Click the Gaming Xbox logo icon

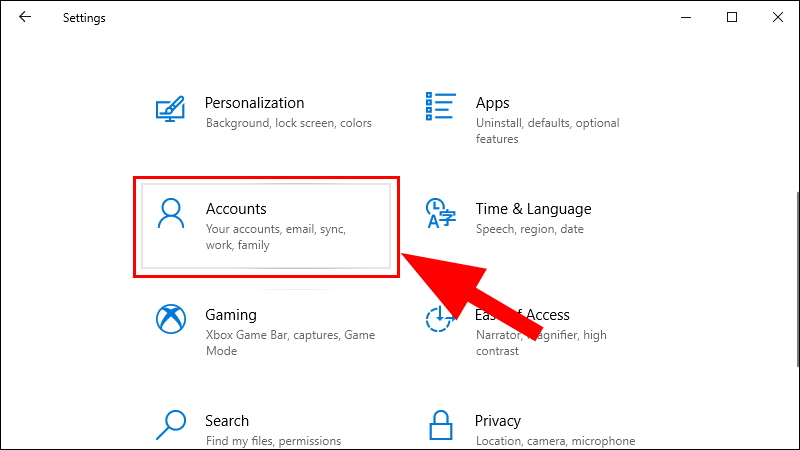coord(172,320)
